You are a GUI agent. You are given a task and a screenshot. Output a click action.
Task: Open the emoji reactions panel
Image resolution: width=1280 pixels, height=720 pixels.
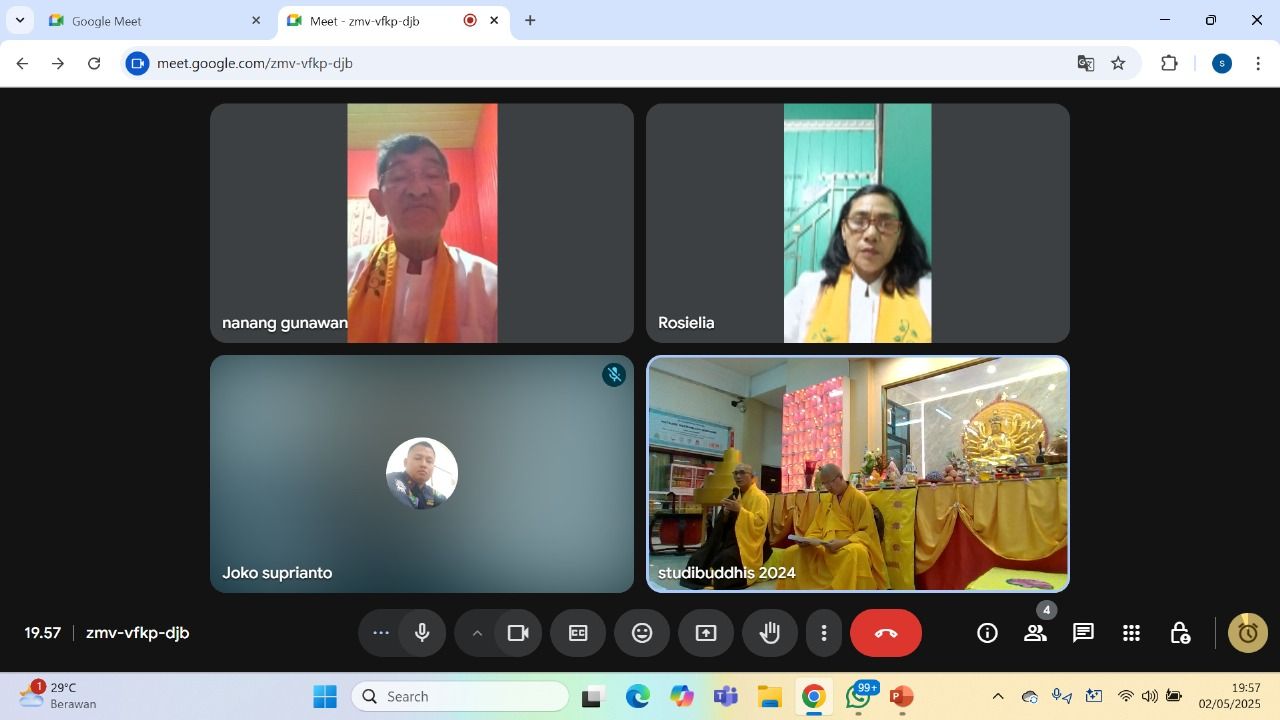click(x=642, y=633)
